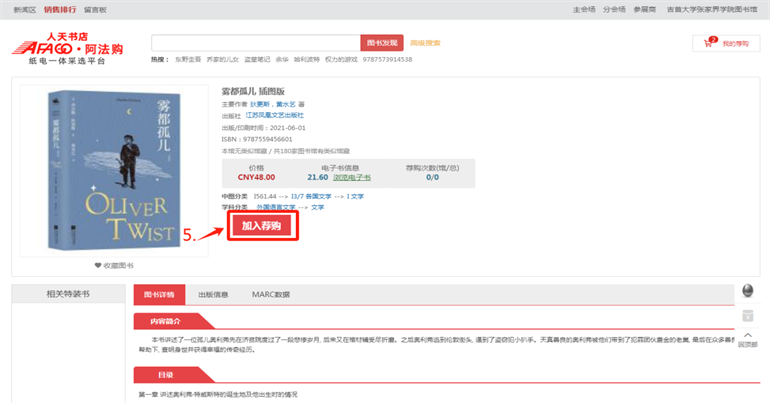Click the round gray floating icon
770x403 pixels.
coord(747,290)
